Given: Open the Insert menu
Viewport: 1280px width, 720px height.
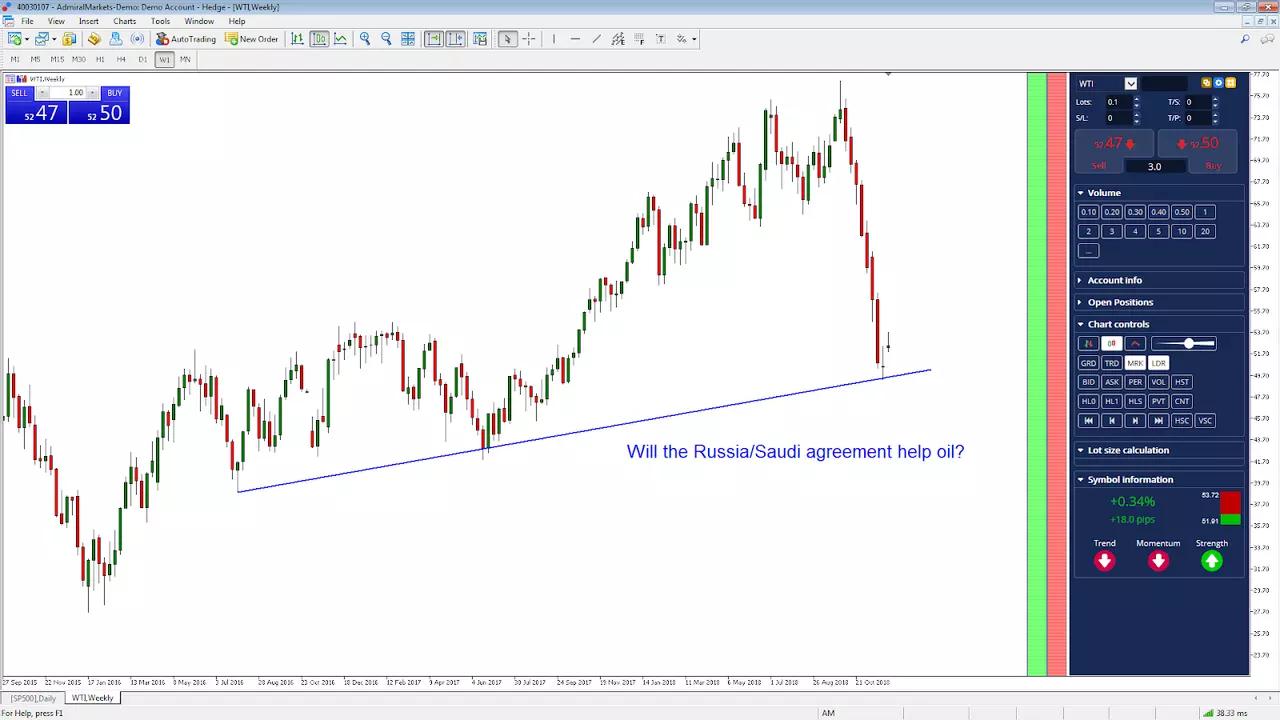Looking at the screenshot, I should point(89,21).
